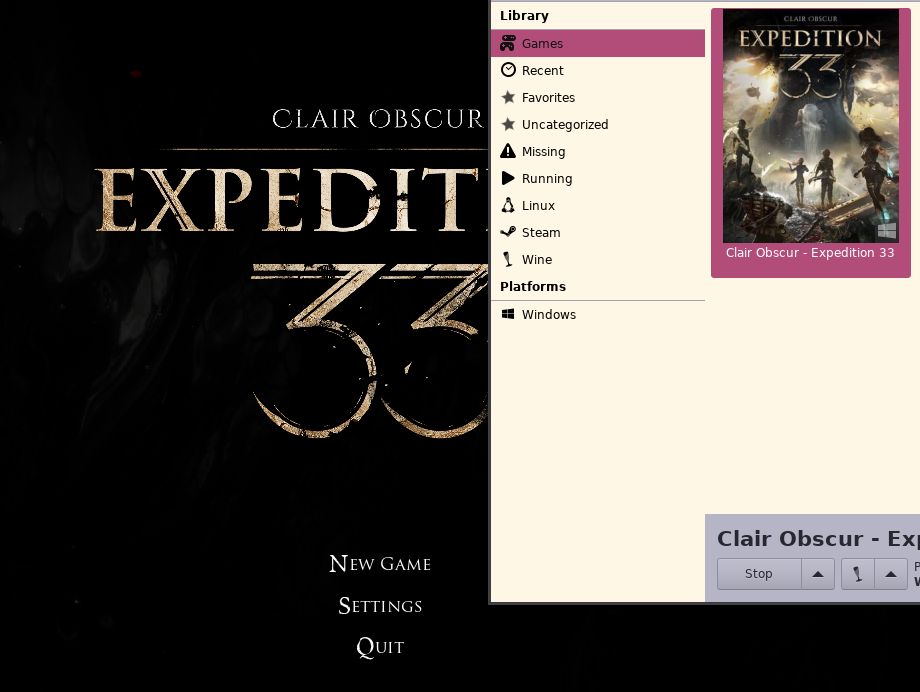Image resolution: width=920 pixels, height=692 pixels.
Task: Show Uncategorized games
Action: pyautogui.click(x=598, y=124)
